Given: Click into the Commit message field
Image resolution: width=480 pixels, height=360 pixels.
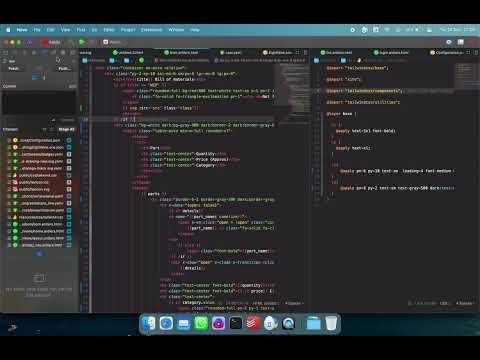Looking at the screenshot, I should pos(39,103).
